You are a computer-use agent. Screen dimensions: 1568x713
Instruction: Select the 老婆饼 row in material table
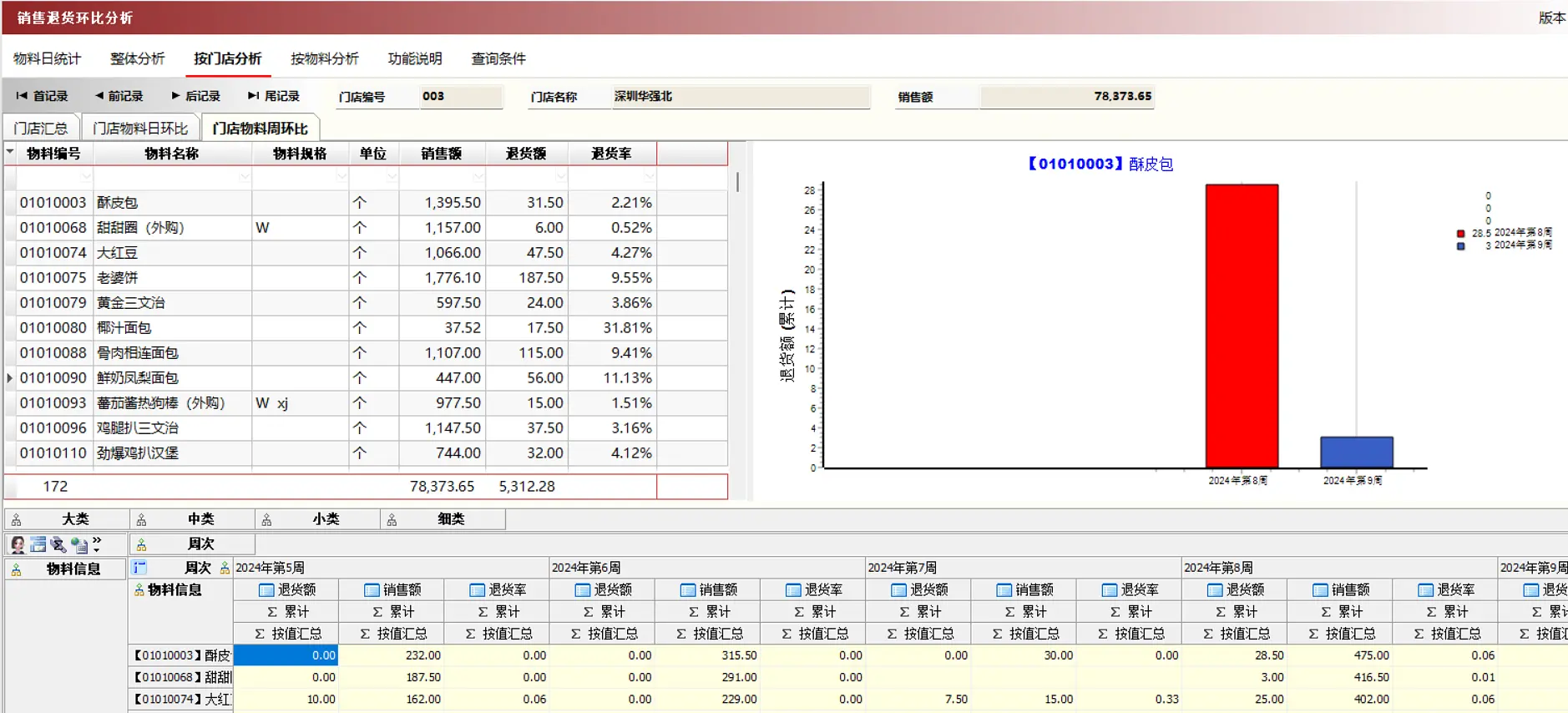coord(366,278)
